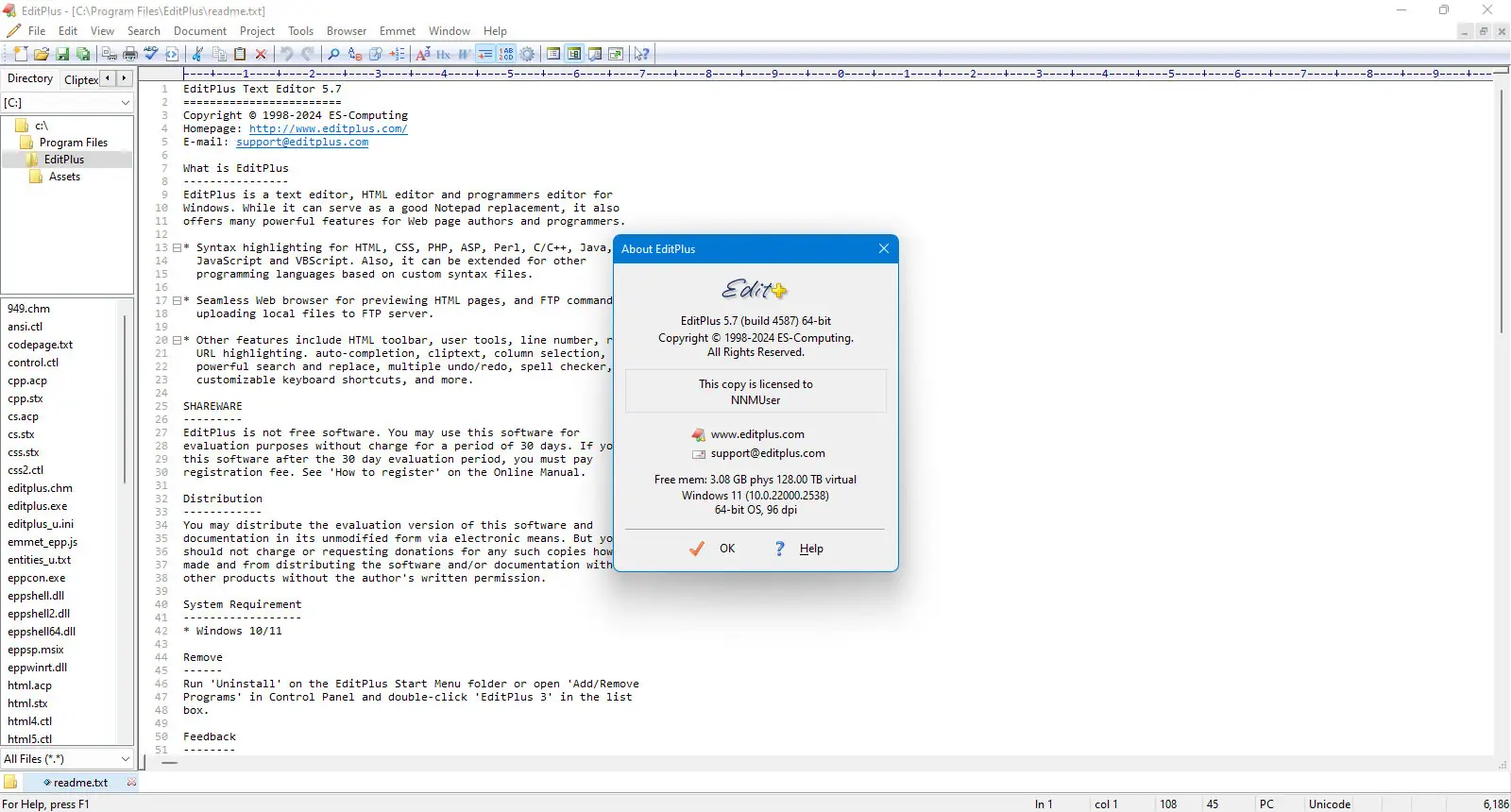Select editplus.exe in the file list
Viewport: 1511px width, 812px height.
(x=38, y=506)
